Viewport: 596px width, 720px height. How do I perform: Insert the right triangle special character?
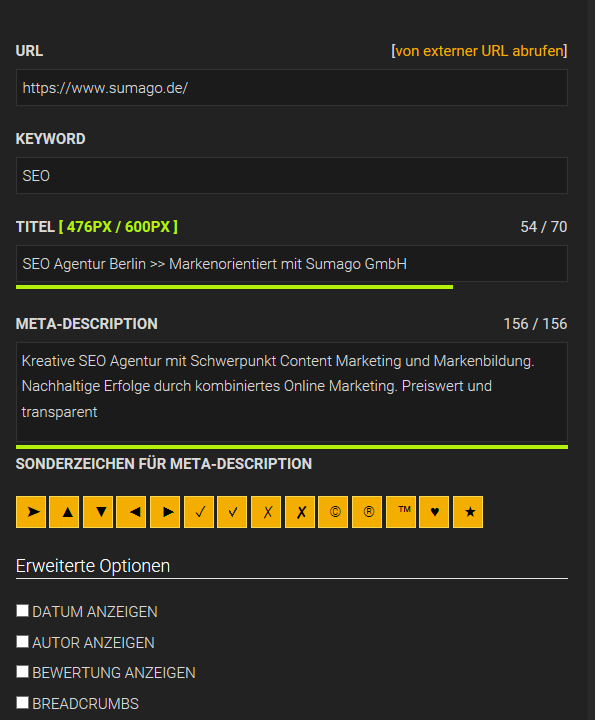click(165, 512)
